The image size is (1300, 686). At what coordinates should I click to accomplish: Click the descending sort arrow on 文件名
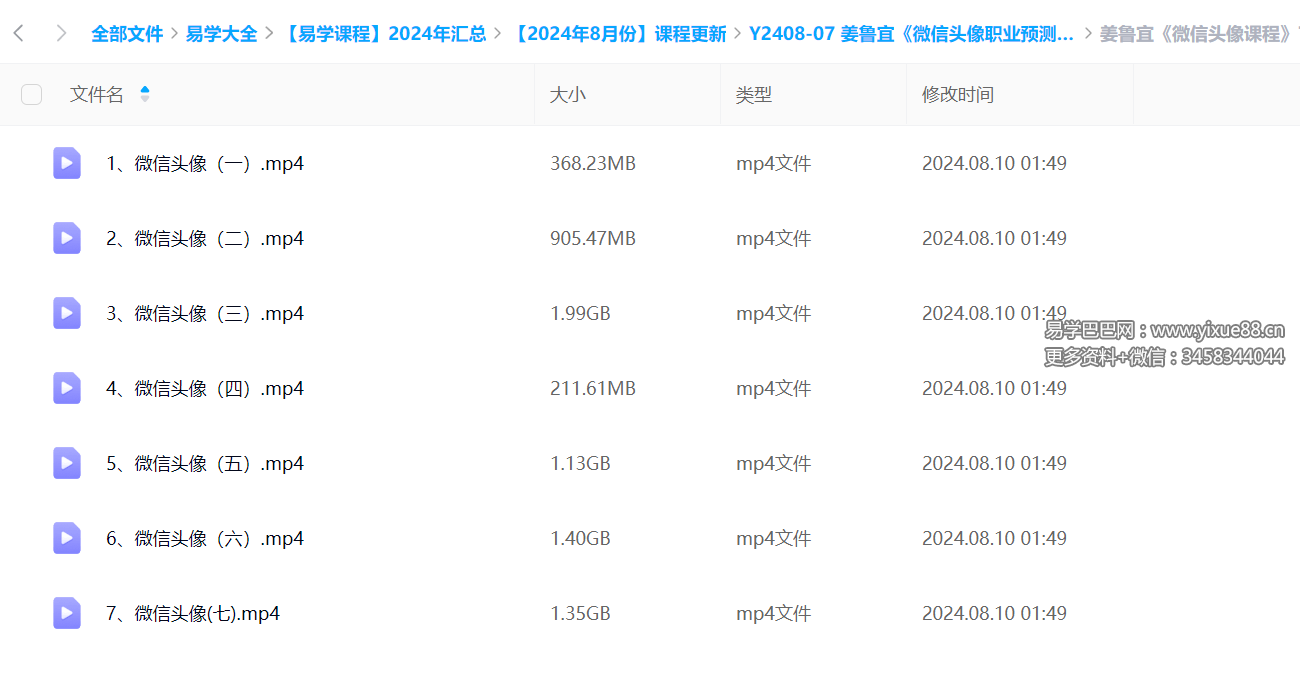point(144,100)
